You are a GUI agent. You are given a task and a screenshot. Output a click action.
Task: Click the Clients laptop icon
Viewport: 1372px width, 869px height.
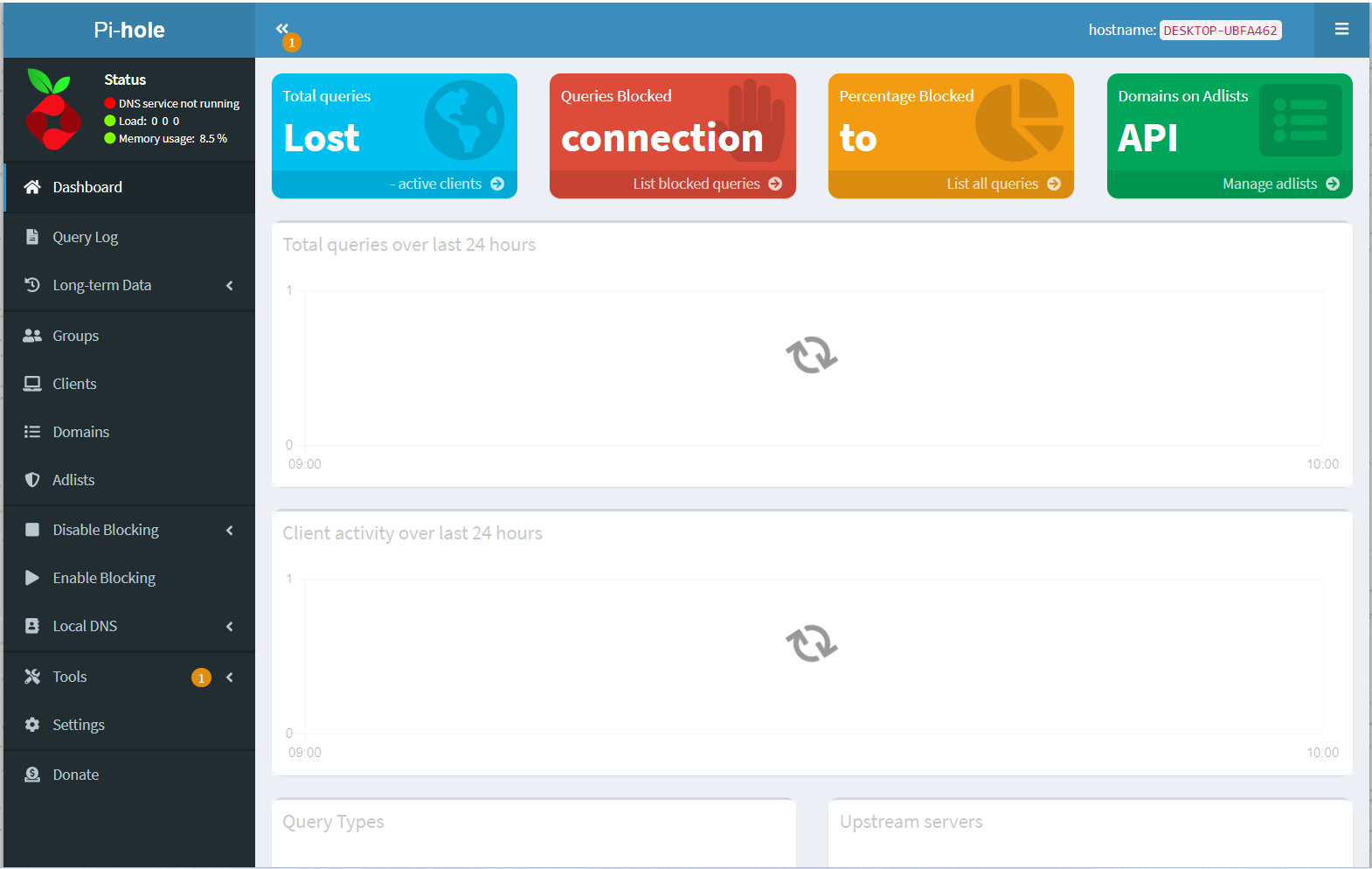(32, 384)
